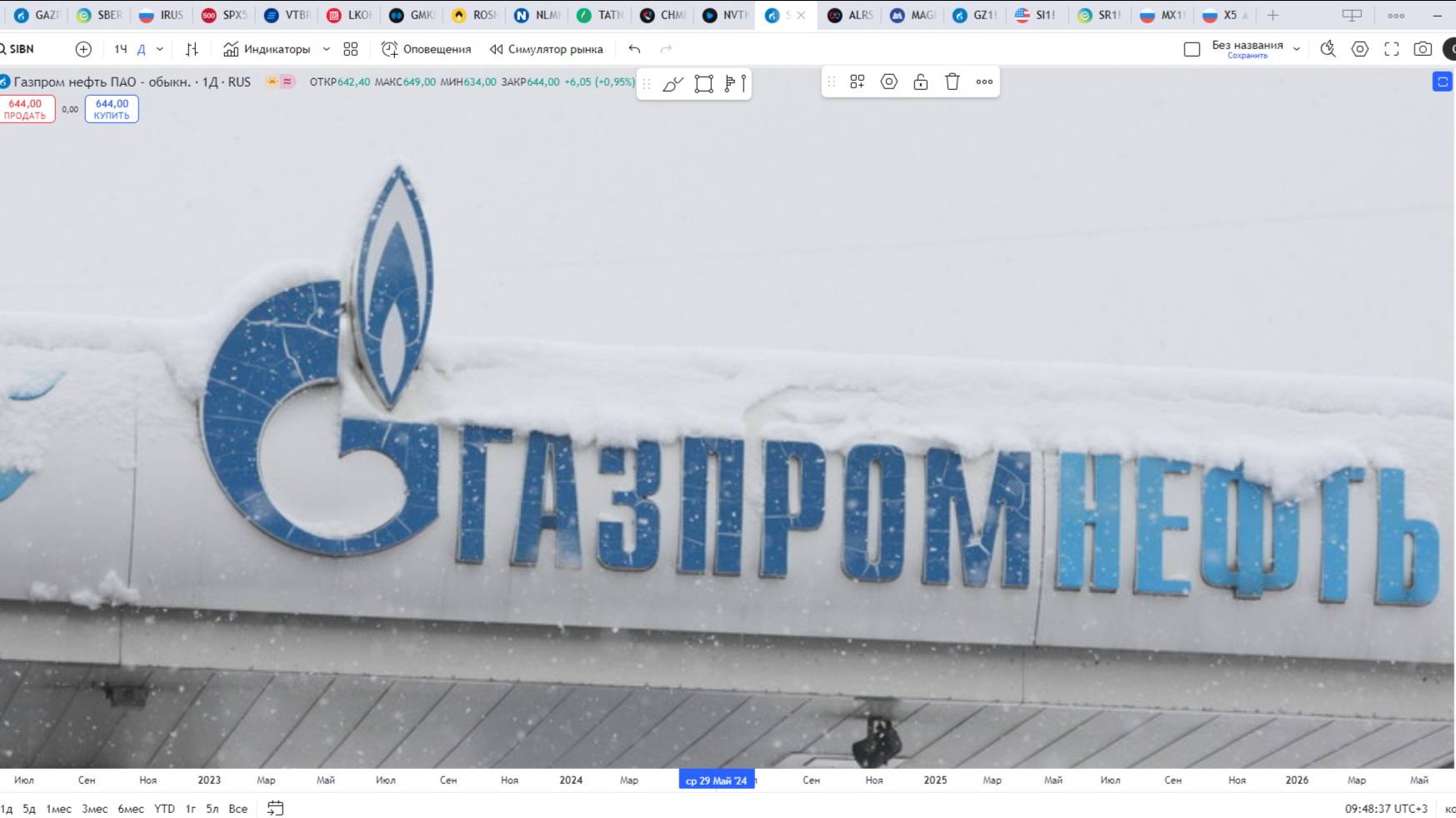Open the go-to-date calendar icon

pyautogui.click(x=275, y=808)
